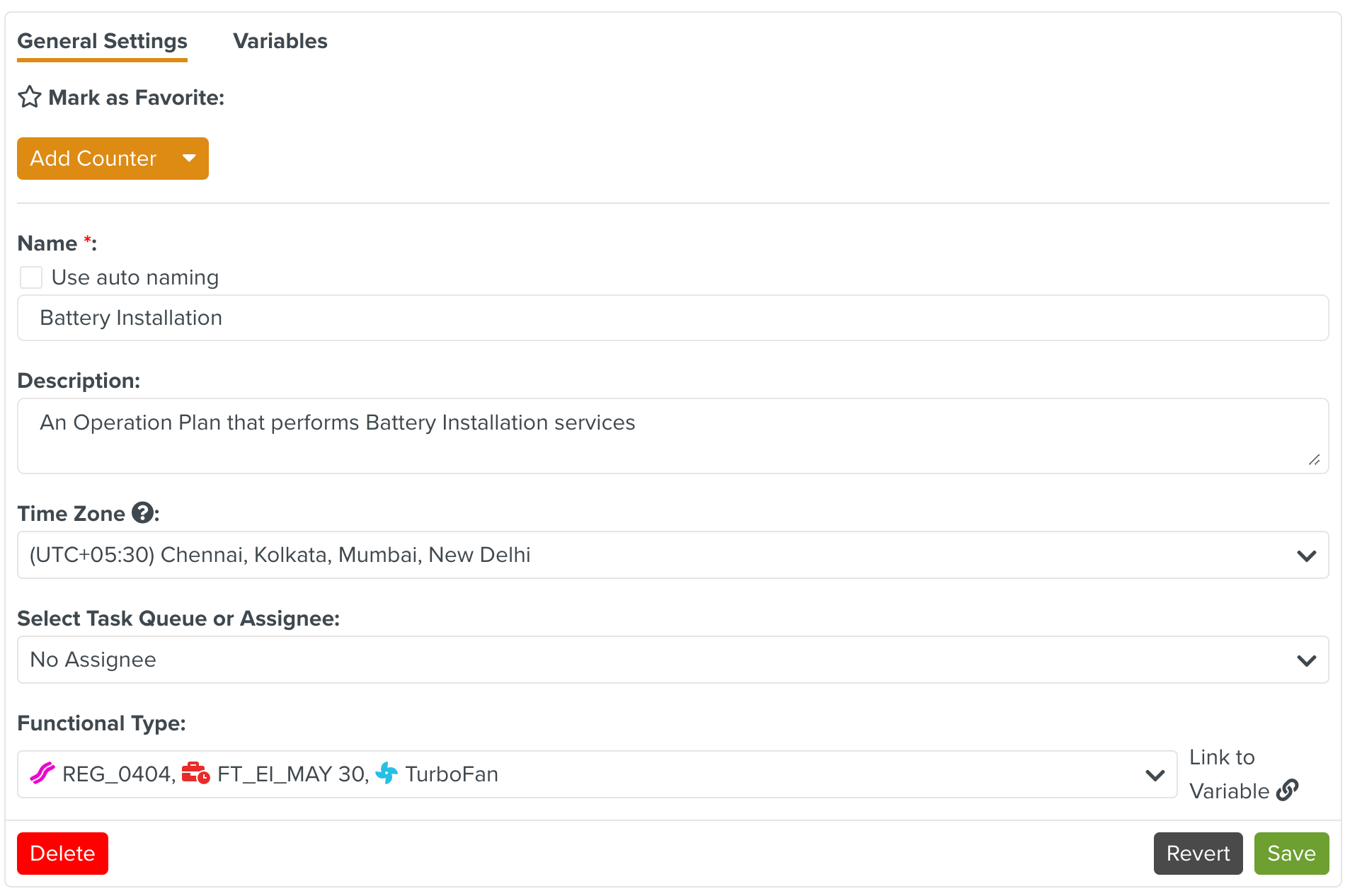Expand the Functional Type dropdown
Screen dimensions: 1362x896
click(x=1155, y=775)
